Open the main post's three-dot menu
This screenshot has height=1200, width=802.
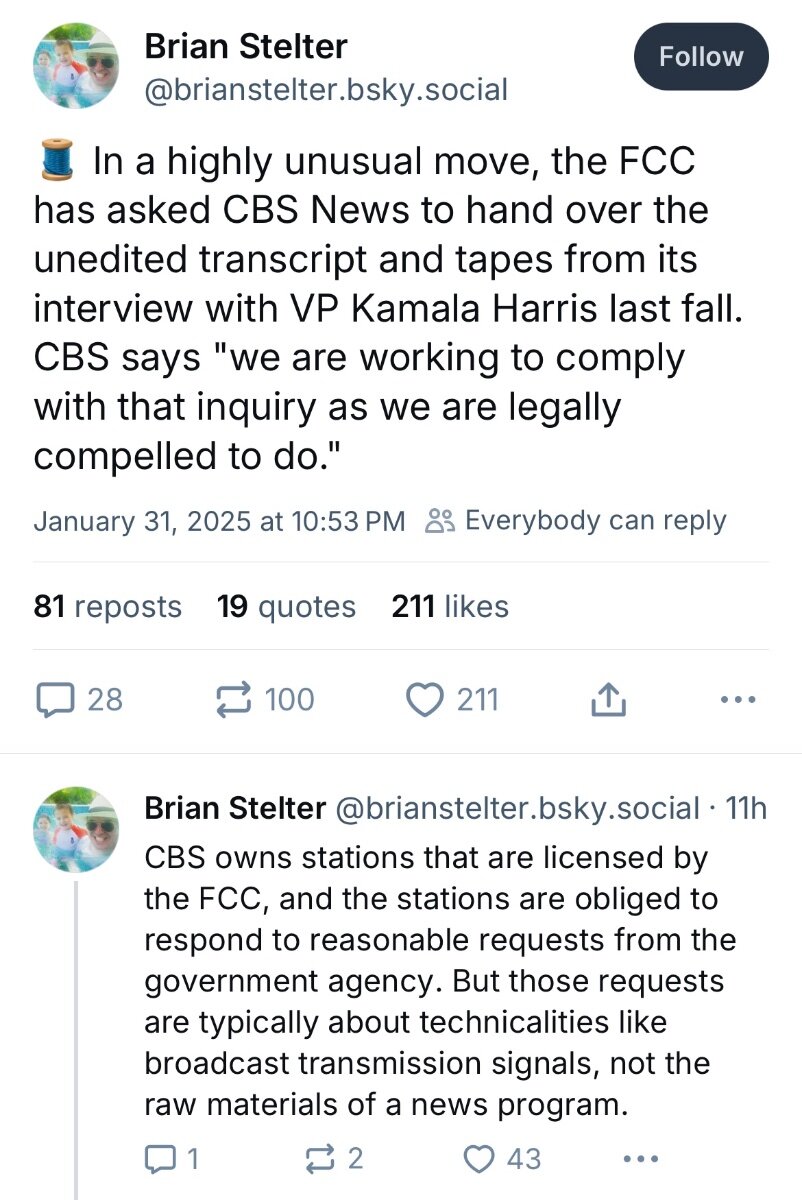(x=738, y=700)
